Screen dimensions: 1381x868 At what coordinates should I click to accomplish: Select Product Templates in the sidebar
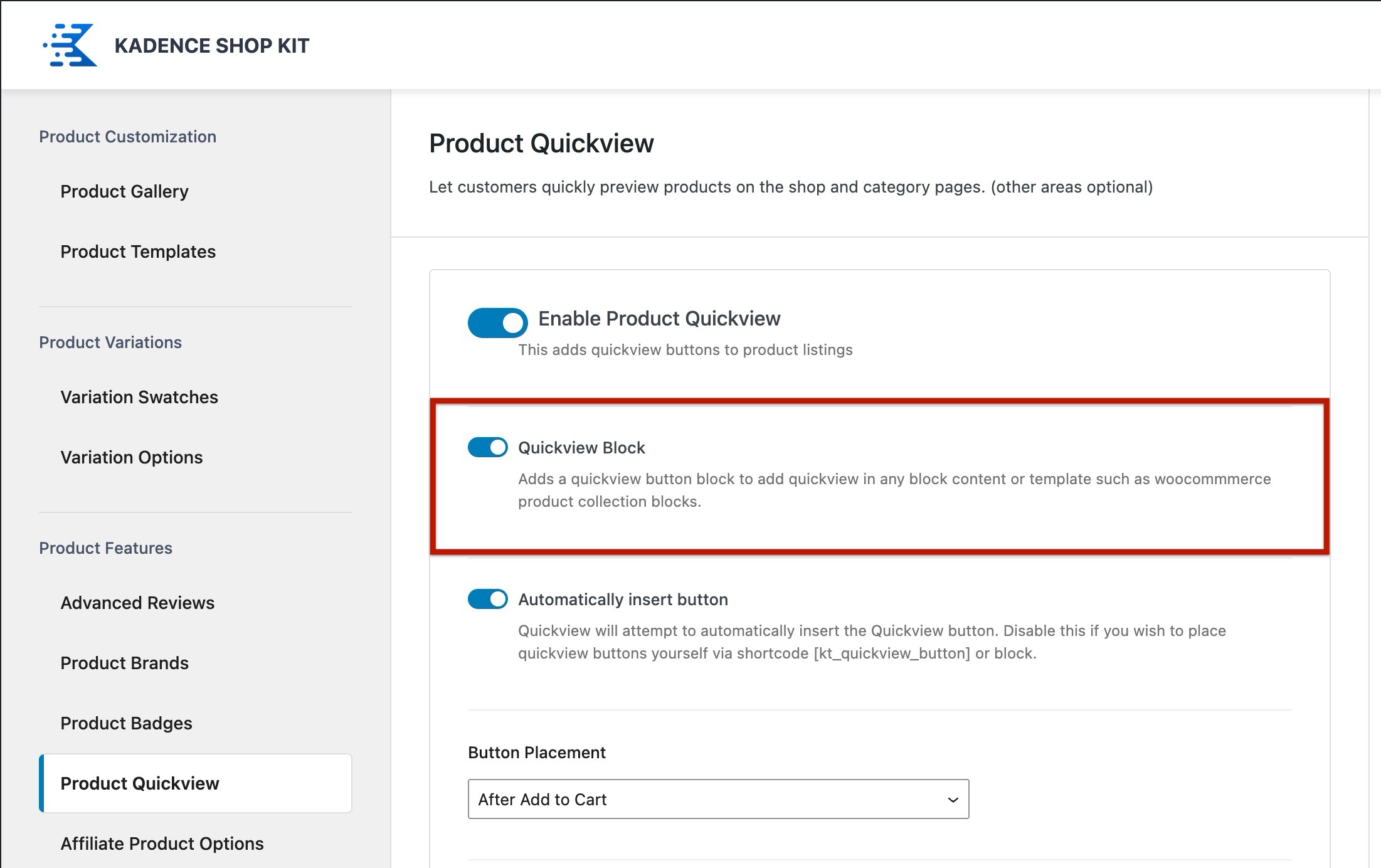coord(138,251)
